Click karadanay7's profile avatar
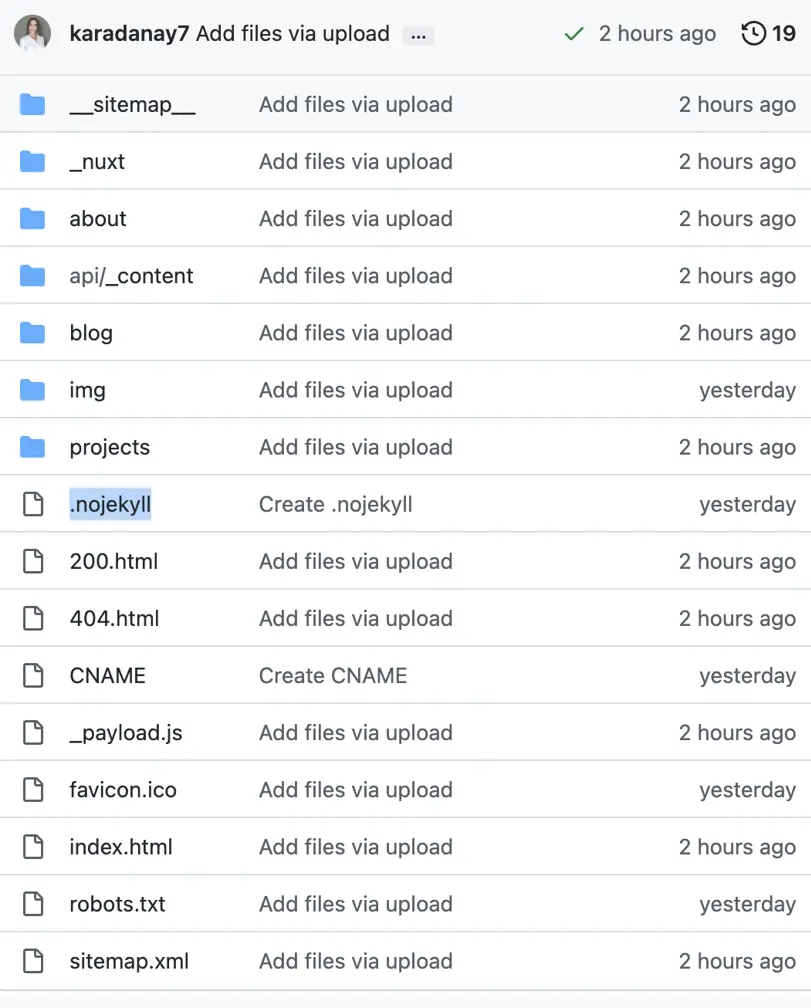 [x=32, y=33]
